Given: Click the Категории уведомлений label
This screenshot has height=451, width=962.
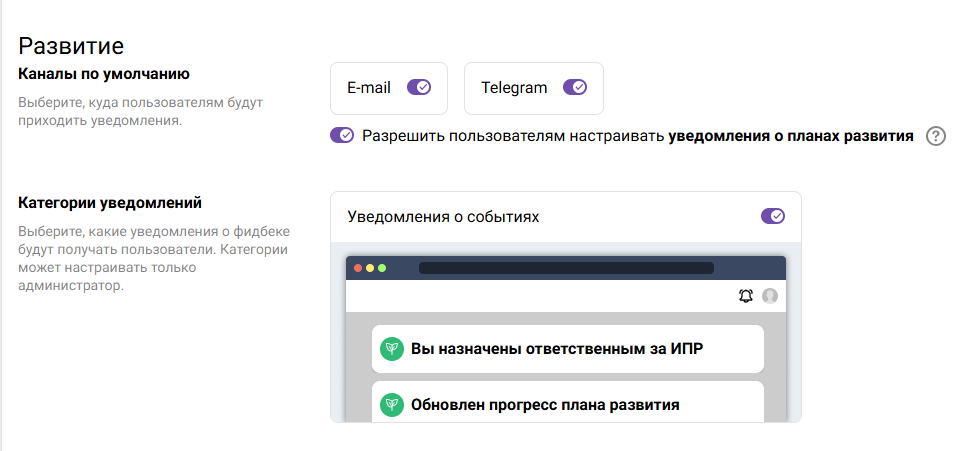Looking at the screenshot, I should tap(110, 203).
